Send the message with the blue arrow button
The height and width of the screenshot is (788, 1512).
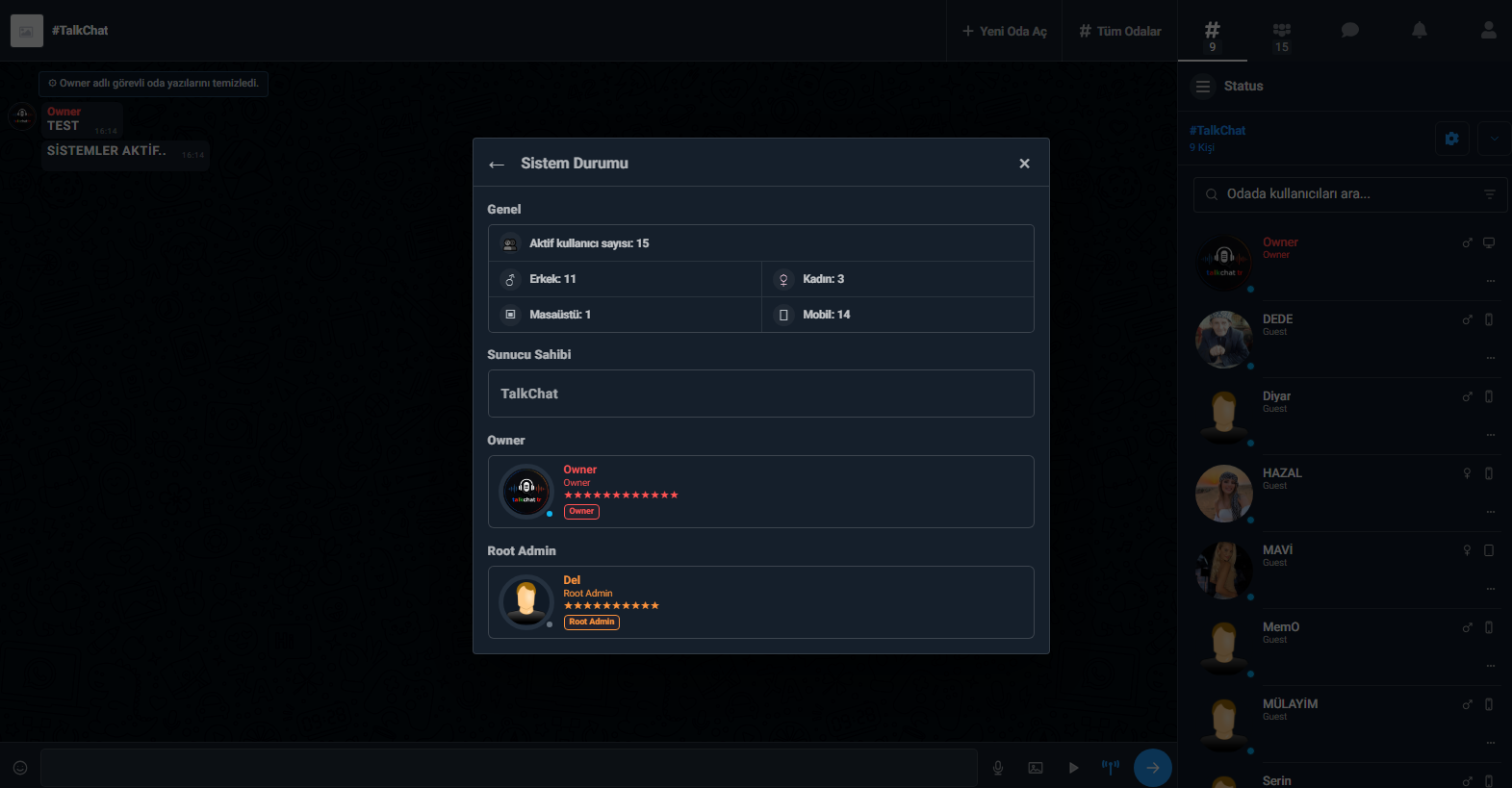(x=1153, y=768)
